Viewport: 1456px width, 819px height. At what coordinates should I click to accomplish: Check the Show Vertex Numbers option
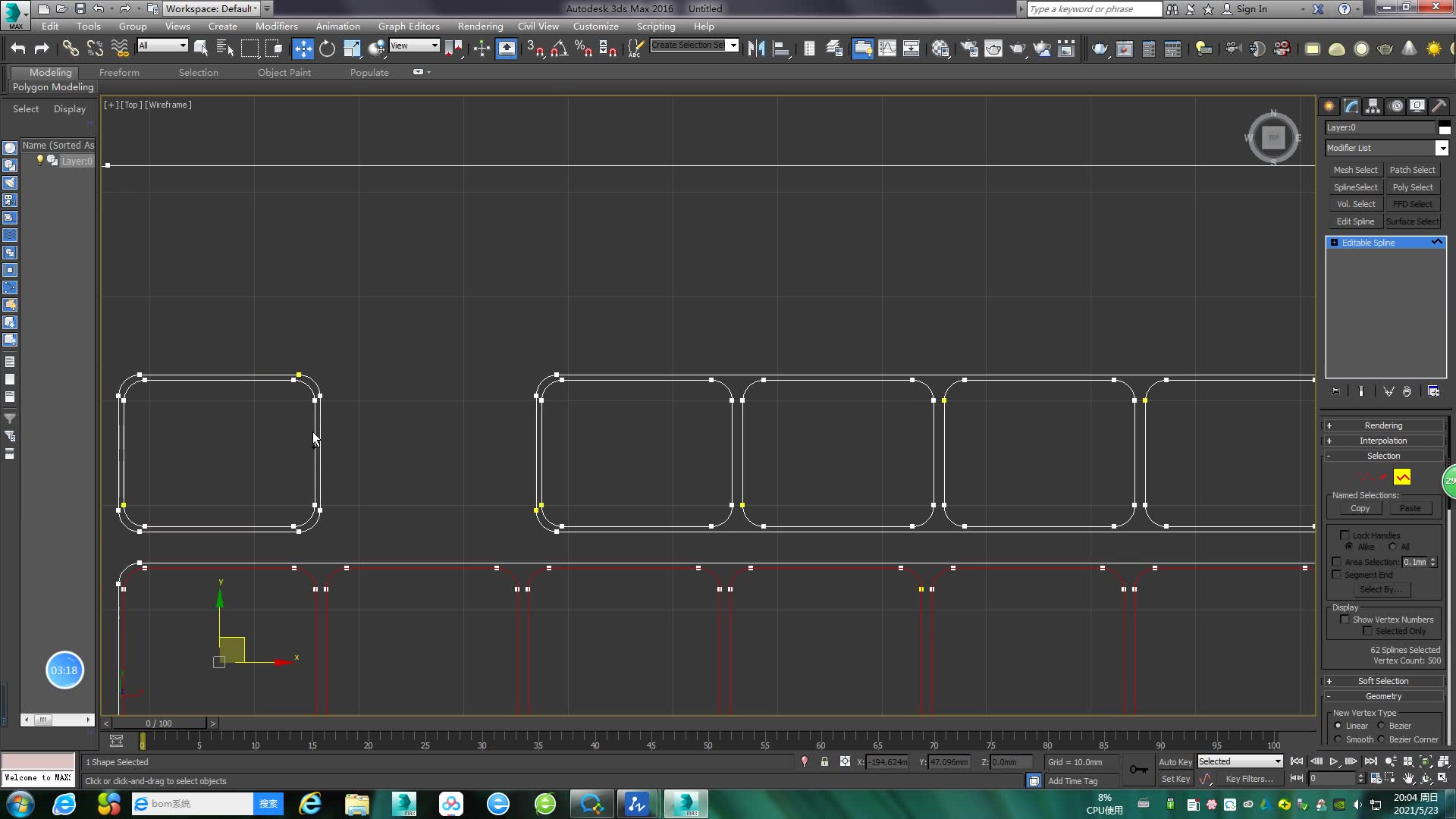(1345, 620)
